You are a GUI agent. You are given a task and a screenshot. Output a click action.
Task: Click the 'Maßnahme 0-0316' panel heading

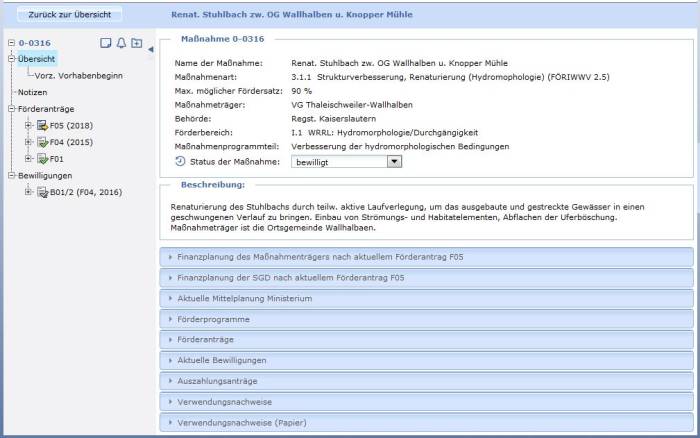[222, 39]
